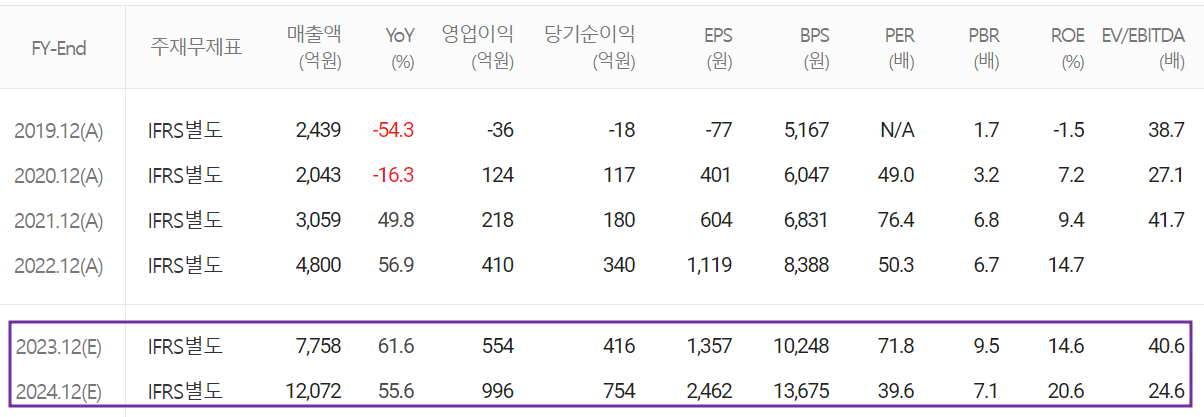Select the 2020.12(A) row label
This screenshot has height=417, width=1204.
(x=59, y=175)
